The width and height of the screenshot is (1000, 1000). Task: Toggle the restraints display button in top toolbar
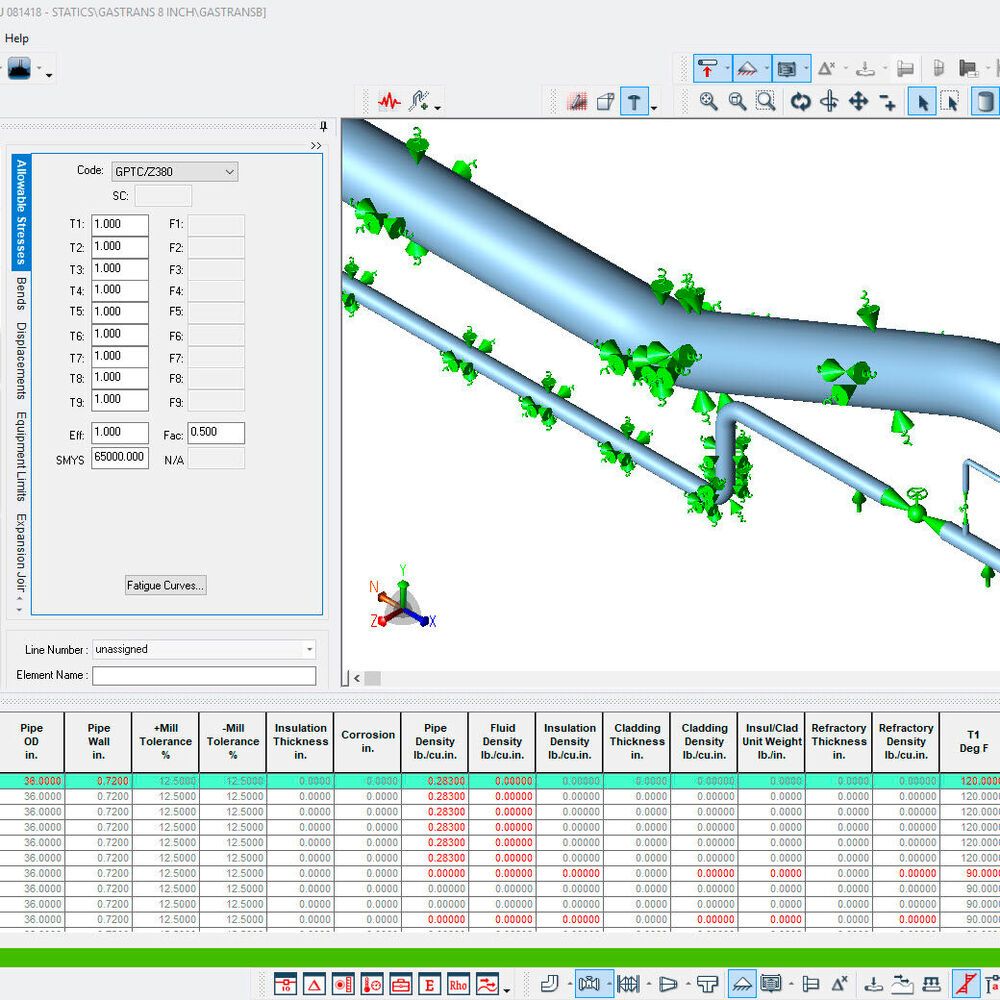click(708, 69)
